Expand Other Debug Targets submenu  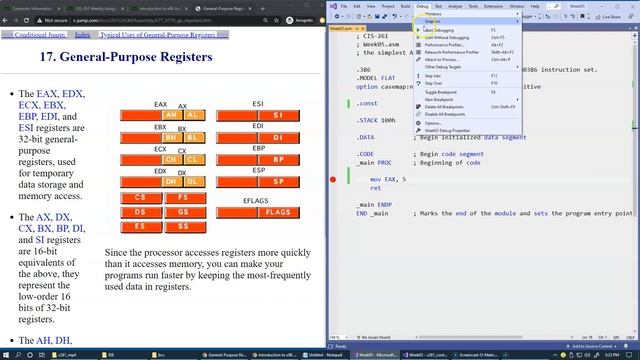tap(467, 67)
